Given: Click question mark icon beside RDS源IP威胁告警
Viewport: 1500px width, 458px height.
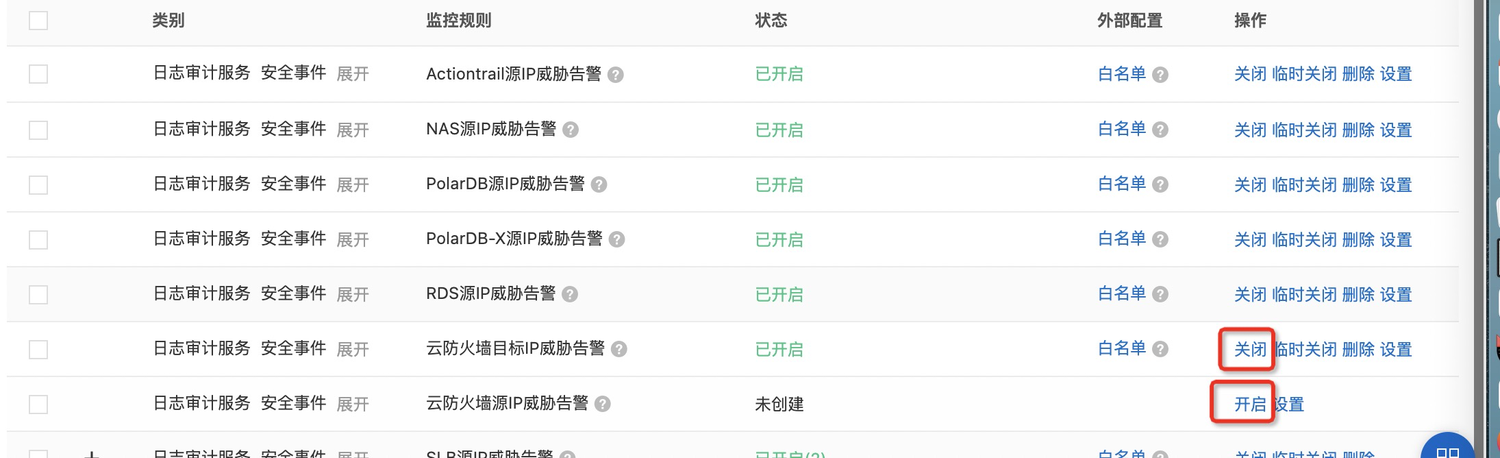Looking at the screenshot, I should pyautogui.click(x=570, y=295).
